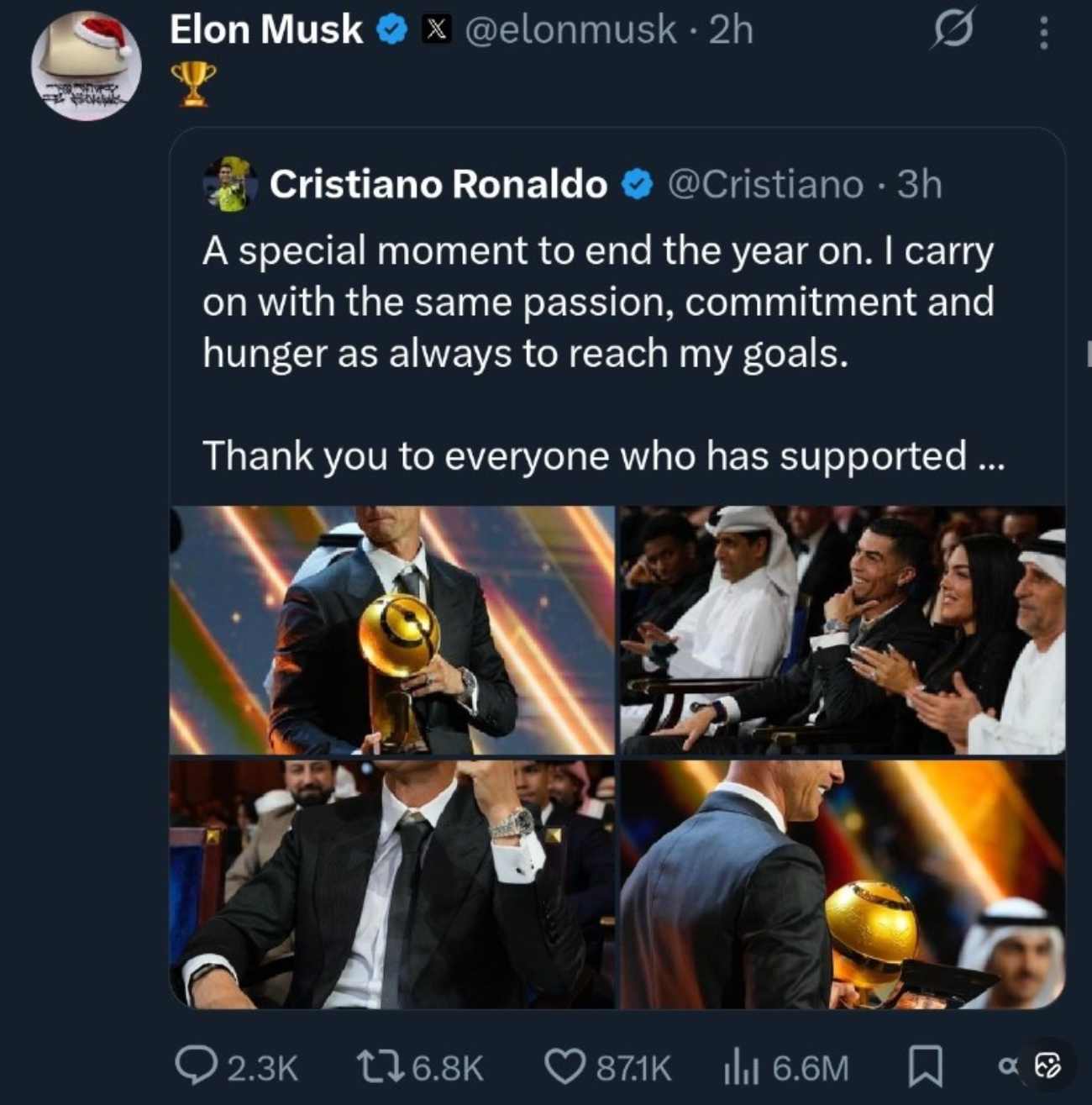Click the image edit icon overlay

coord(1047,1066)
